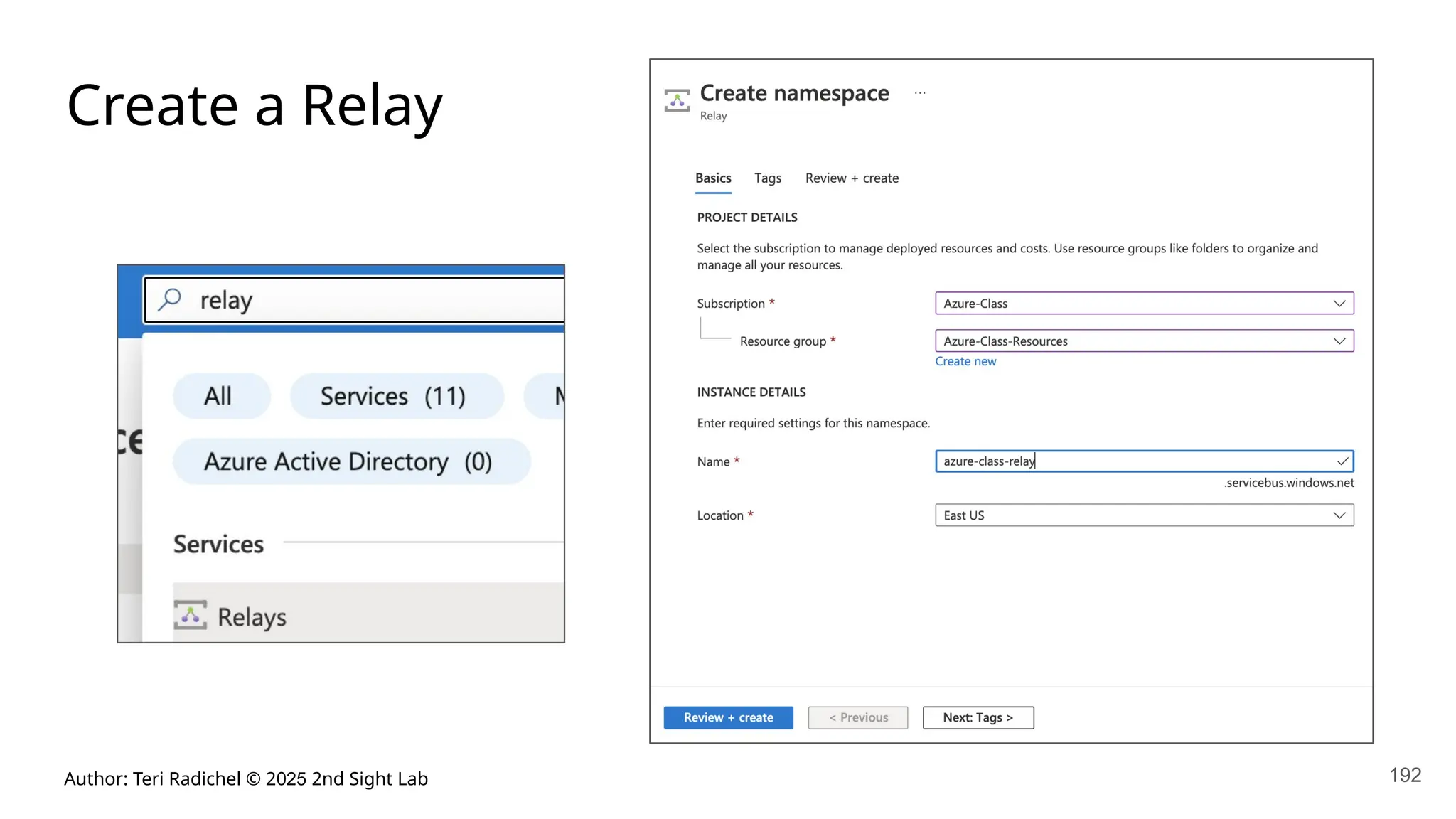Screen dimensions: 1456x819
Task: Open the ellipsis more options menu
Action: click(920, 93)
